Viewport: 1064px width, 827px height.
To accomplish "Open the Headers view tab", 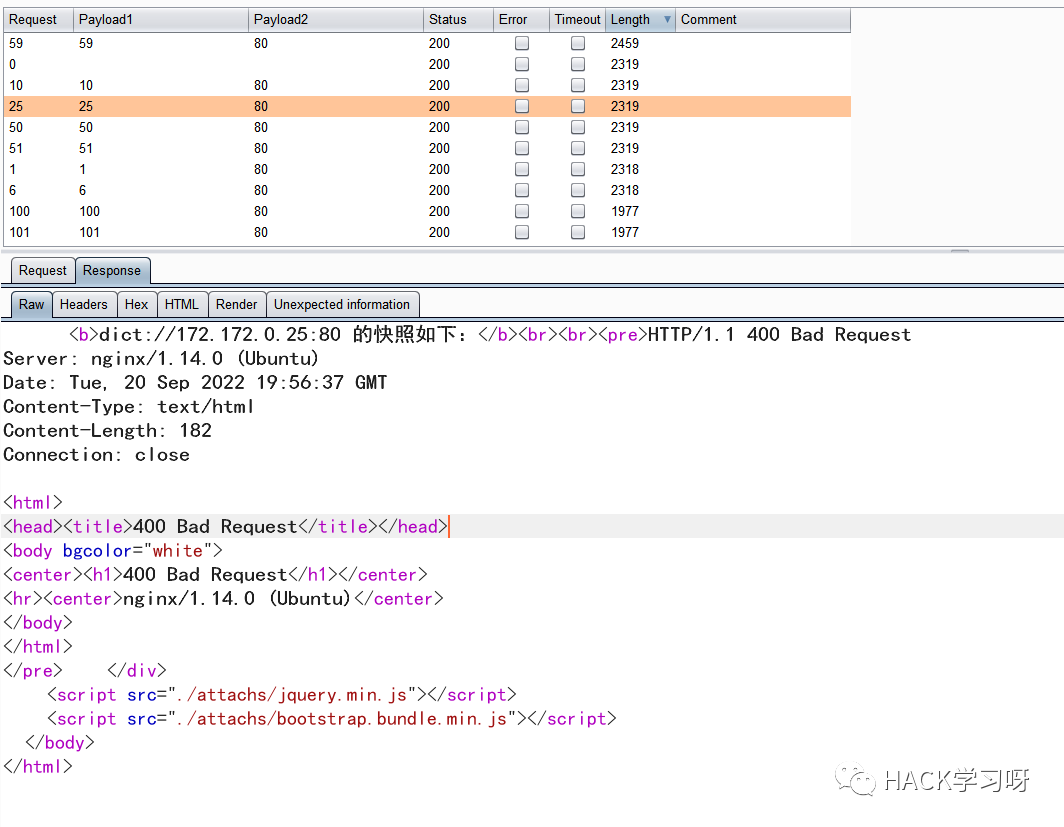I will [x=83, y=305].
